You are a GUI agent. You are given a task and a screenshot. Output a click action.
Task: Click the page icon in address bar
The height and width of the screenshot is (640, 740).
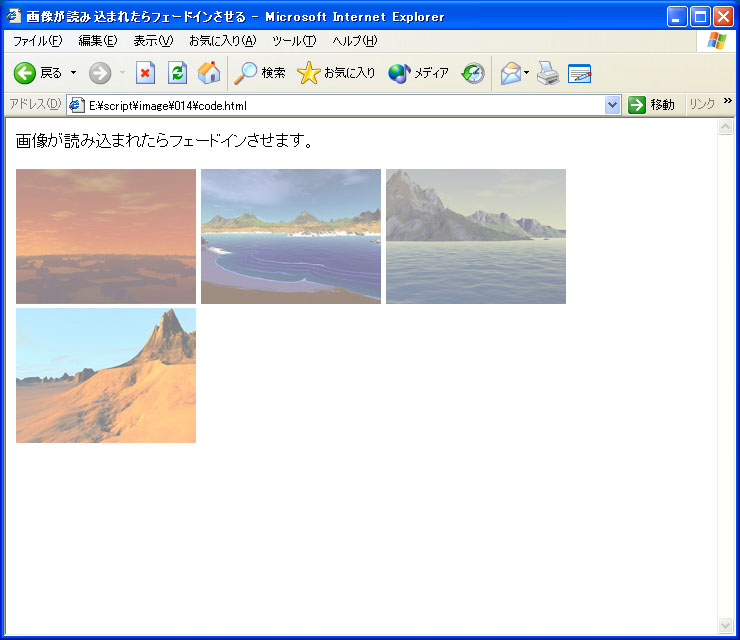[76, 105]
